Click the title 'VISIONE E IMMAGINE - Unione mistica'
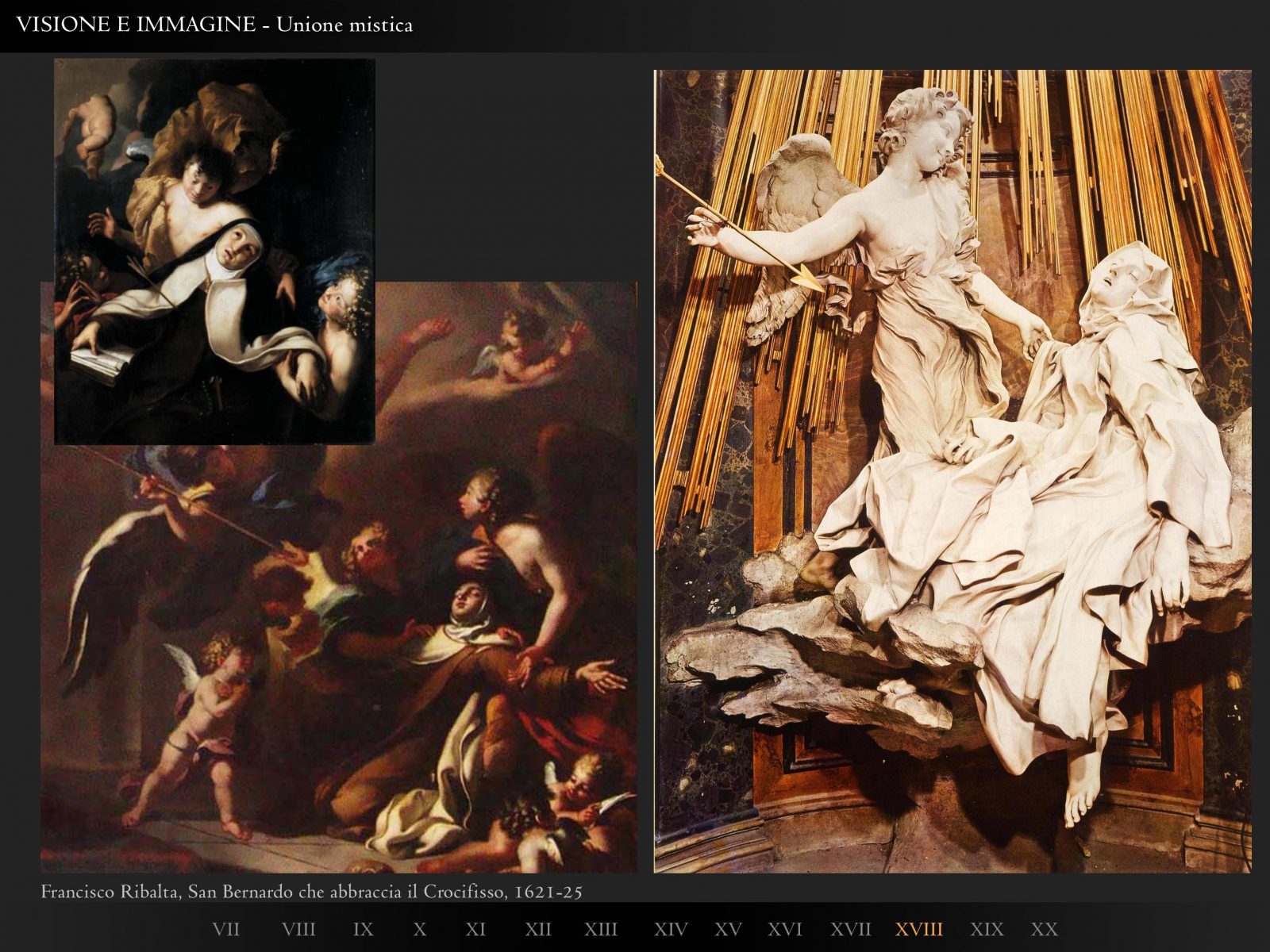Screen dimensions: 1270x952 pyautogui.click(x=214, y=25)
